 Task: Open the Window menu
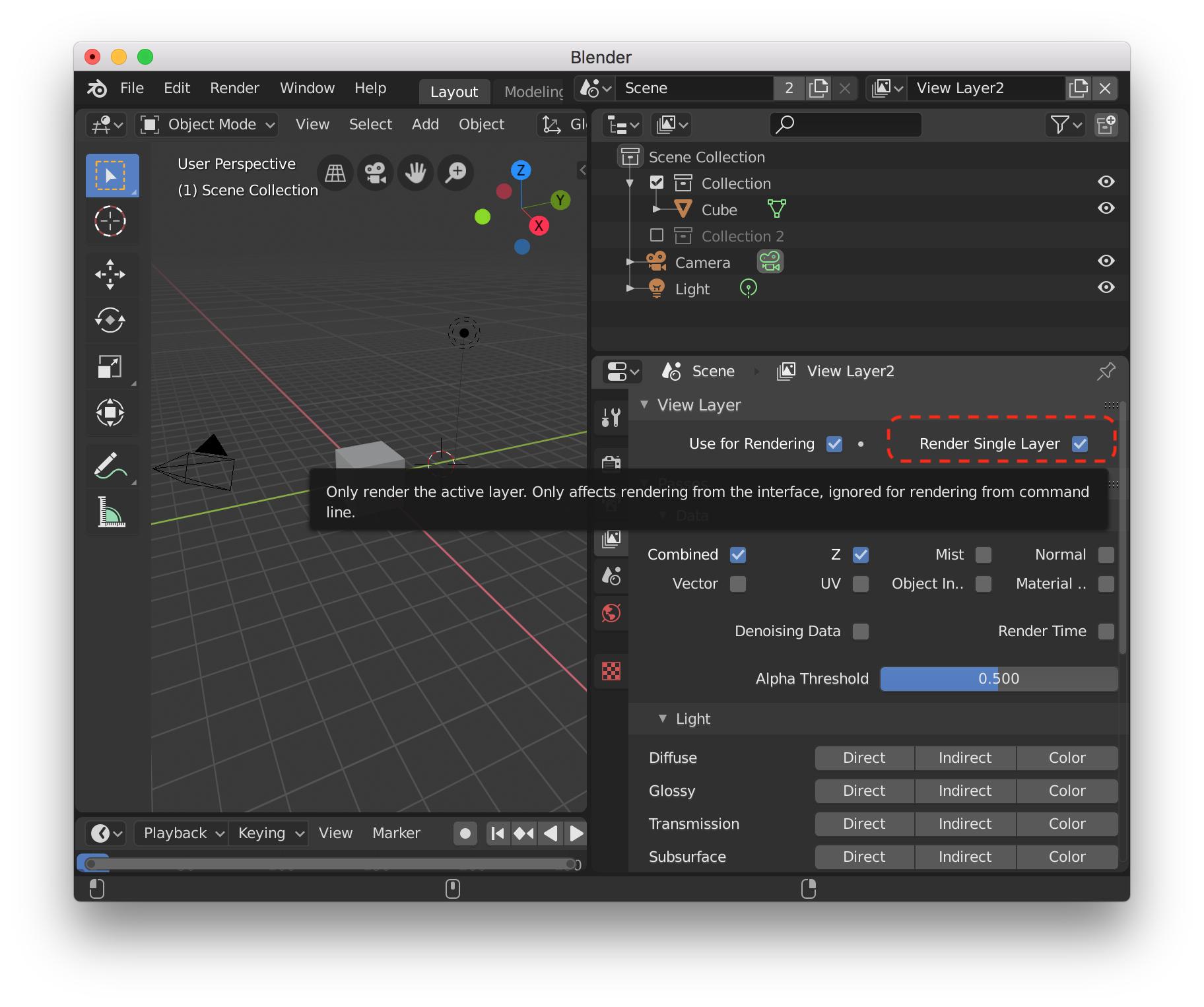307,88
